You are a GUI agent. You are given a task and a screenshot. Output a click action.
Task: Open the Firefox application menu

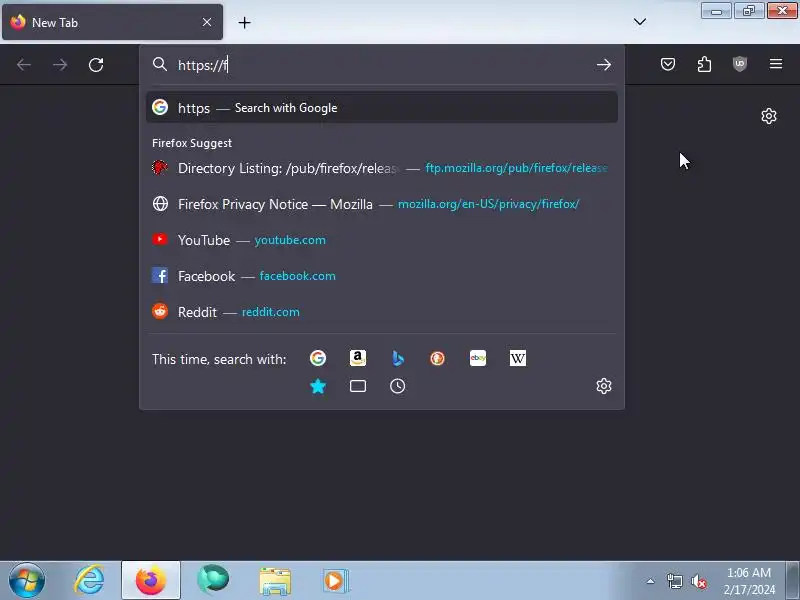click(776, 64)
